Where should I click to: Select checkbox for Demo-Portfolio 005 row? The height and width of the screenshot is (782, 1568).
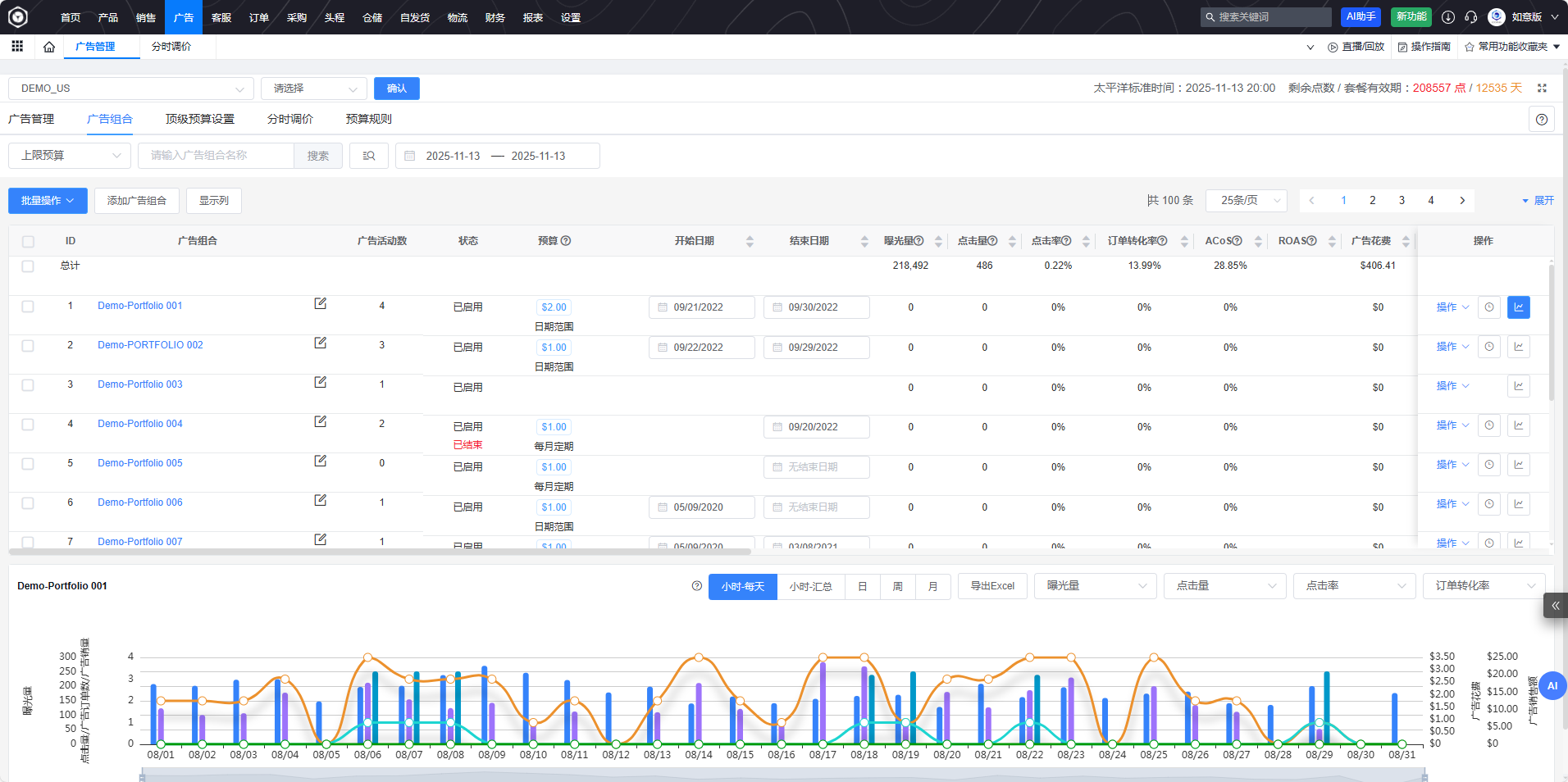click(x=28, y=464)
